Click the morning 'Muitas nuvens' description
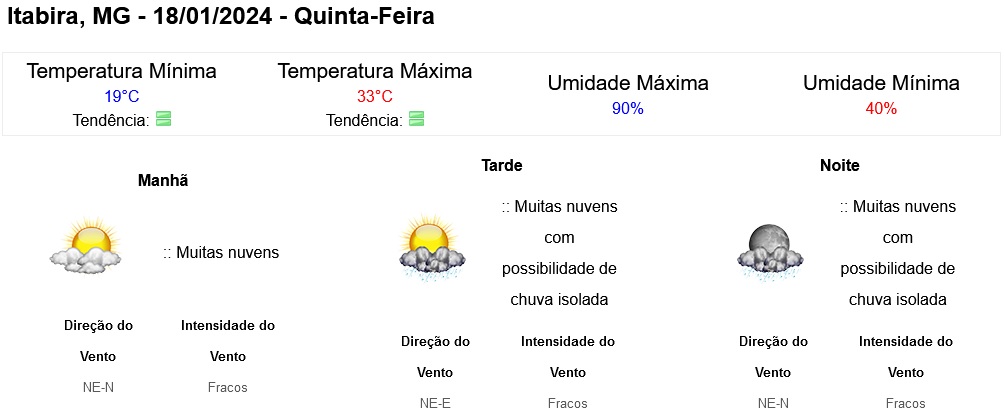This screenshot has height=415, width=1005. coord(221,253)
